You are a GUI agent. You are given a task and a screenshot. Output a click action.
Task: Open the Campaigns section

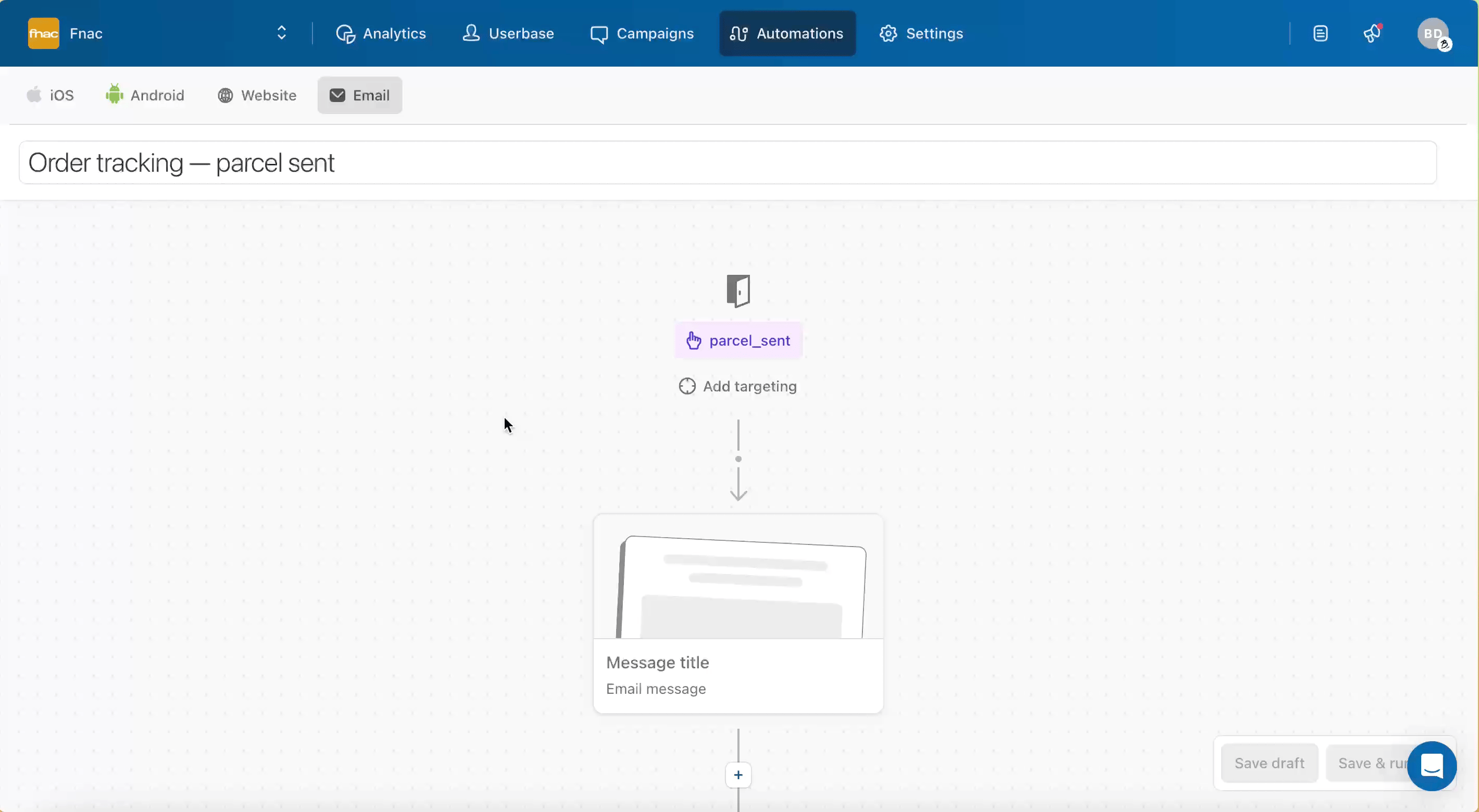(x=642, y=33)
